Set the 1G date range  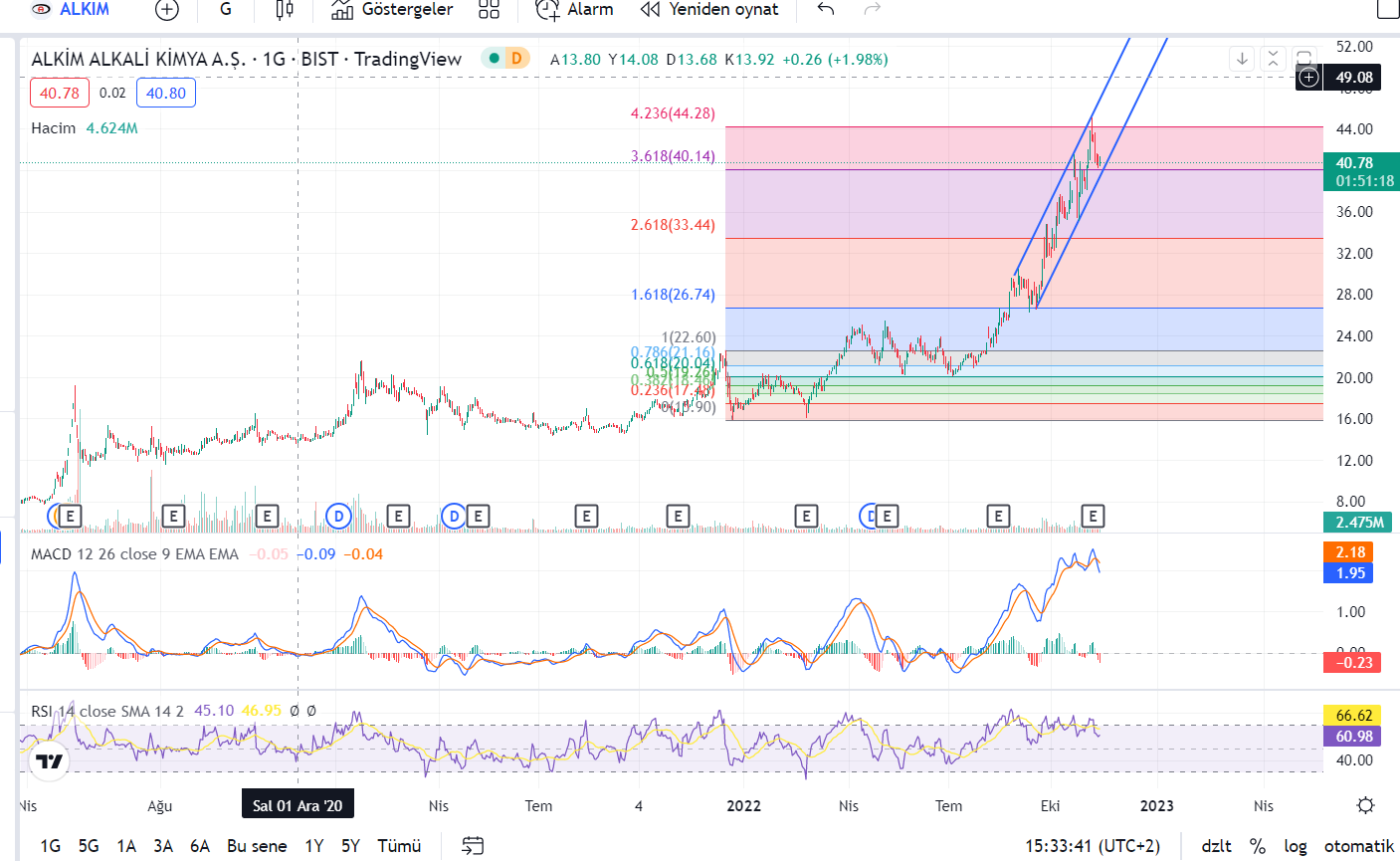point(51,846)
